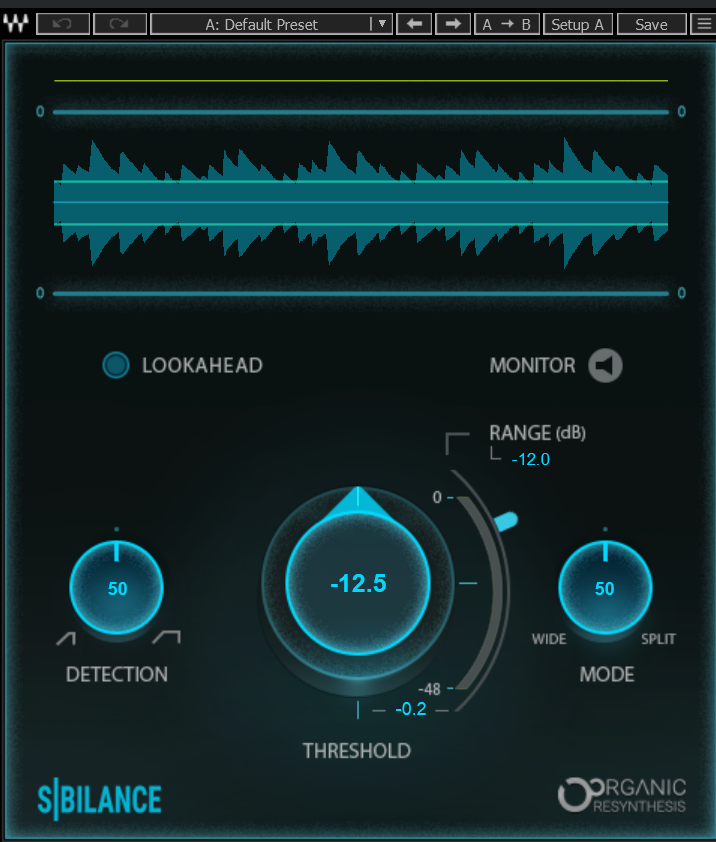Click the Waves logo icon
716x842 pixels.
click(16, 24)
